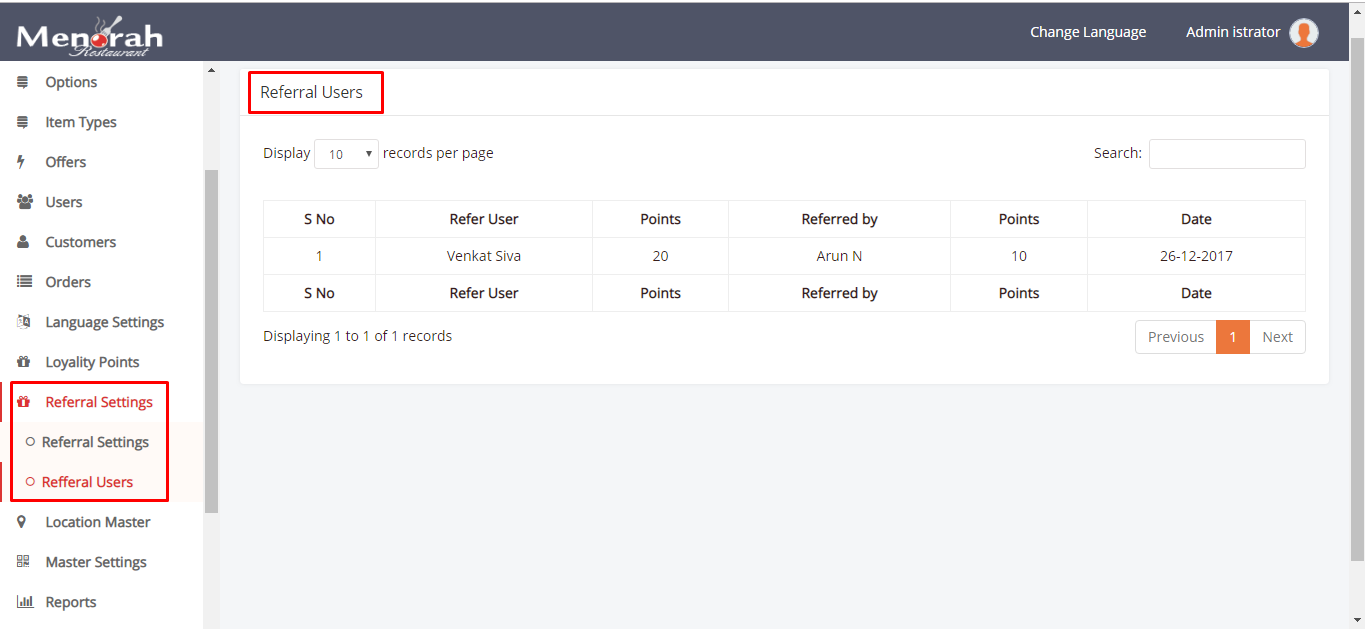Select the Users group icon
The height and width of the screenshot is (629, 1365).
(22, 201)
